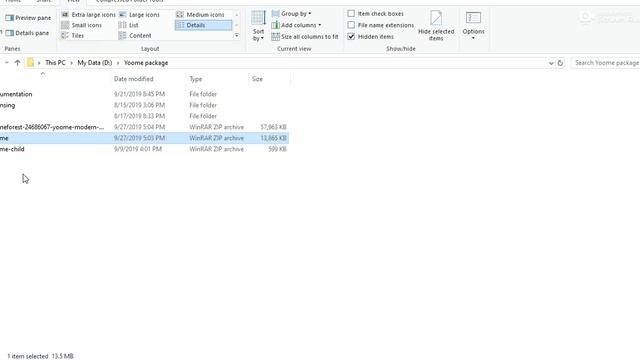The height and width of the screenshot is (360, 640).
Task: Click the 599 KB size cell
Action: click(x=278, y=149)
